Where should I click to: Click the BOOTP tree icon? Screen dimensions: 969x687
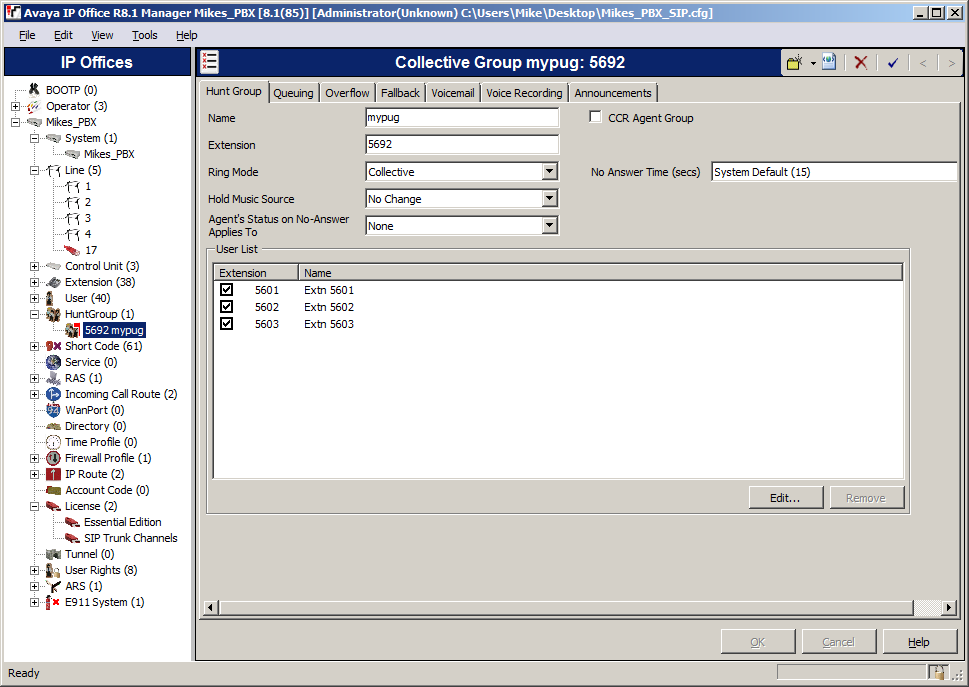(x=34, y=90)
